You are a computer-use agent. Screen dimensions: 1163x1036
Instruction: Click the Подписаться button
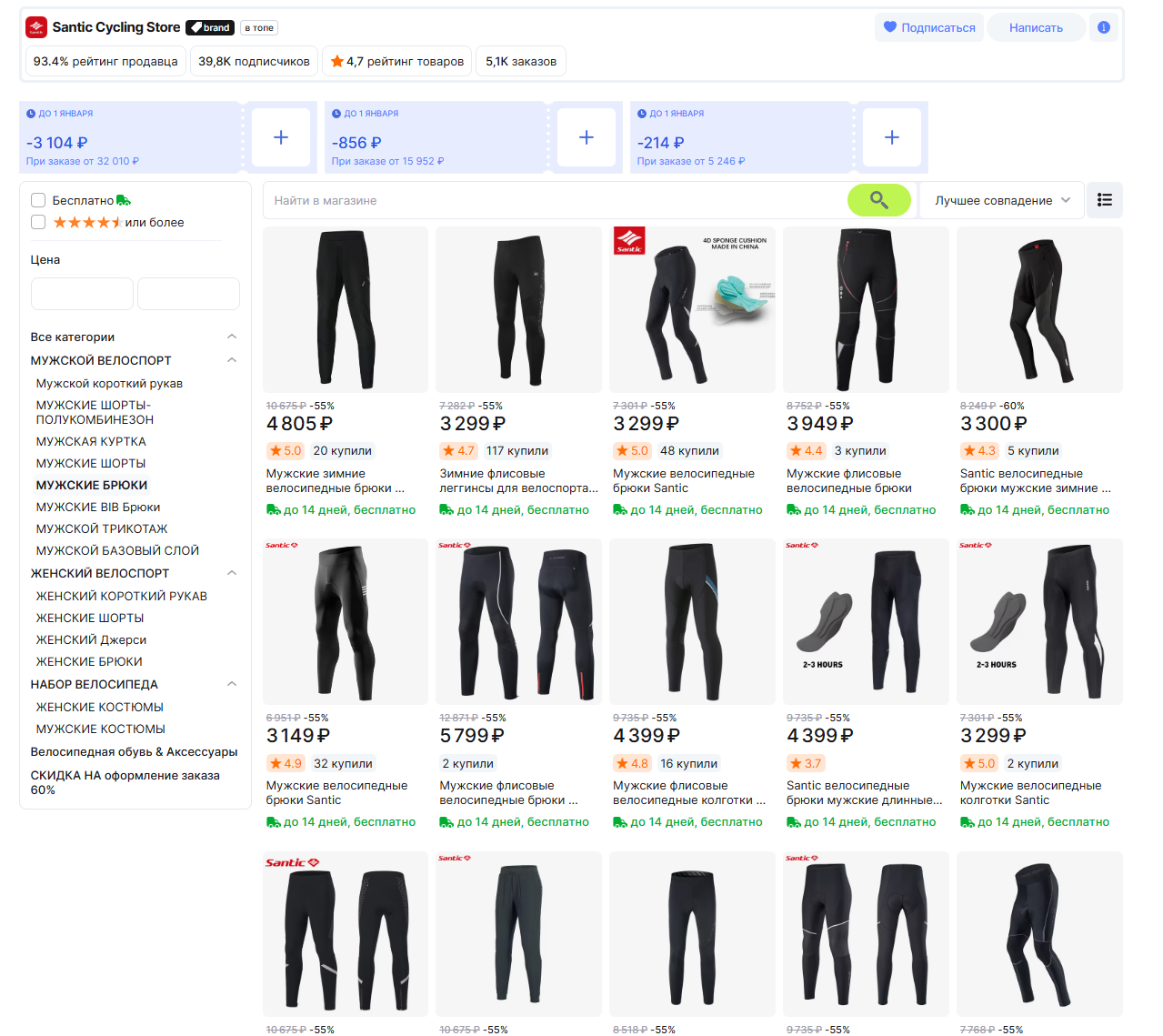(x=929, y=27)
